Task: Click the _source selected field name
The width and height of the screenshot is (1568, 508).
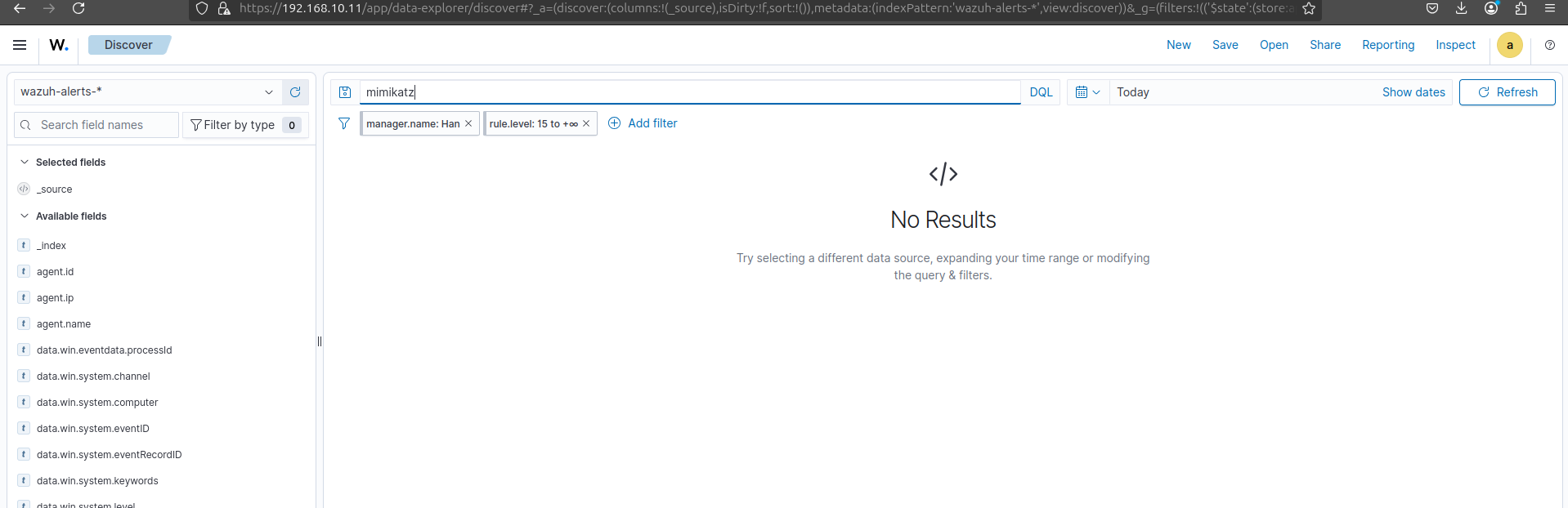Action: (54, 189)
